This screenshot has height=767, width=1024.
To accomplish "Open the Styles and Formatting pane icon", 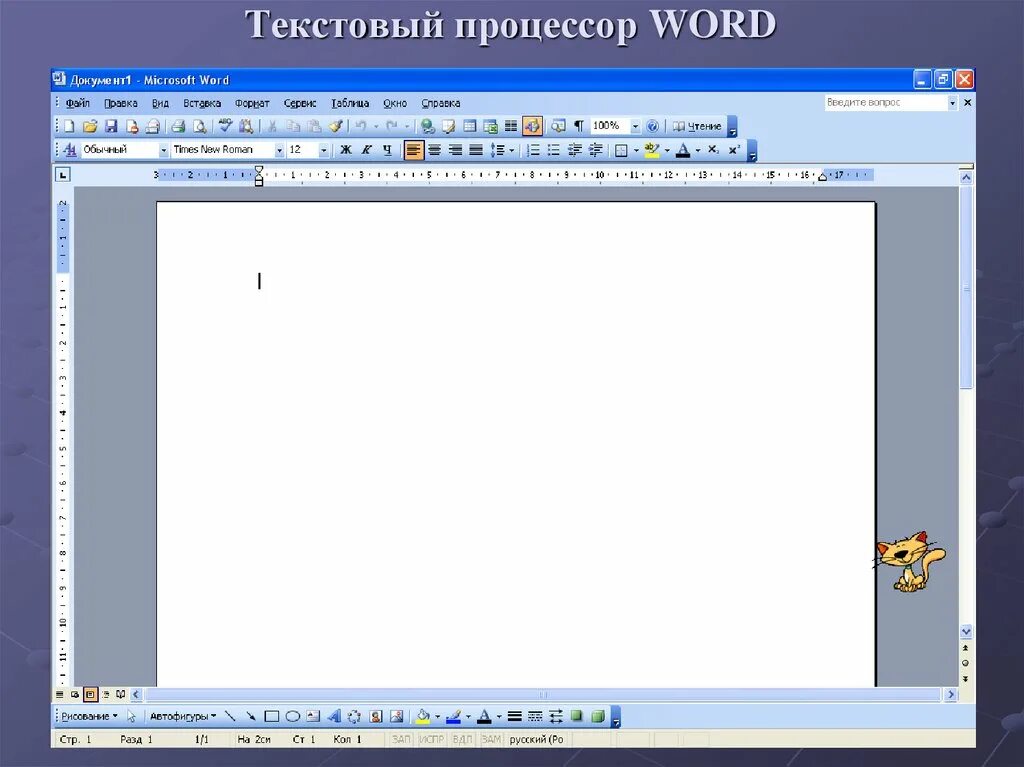I will [70, 150].
